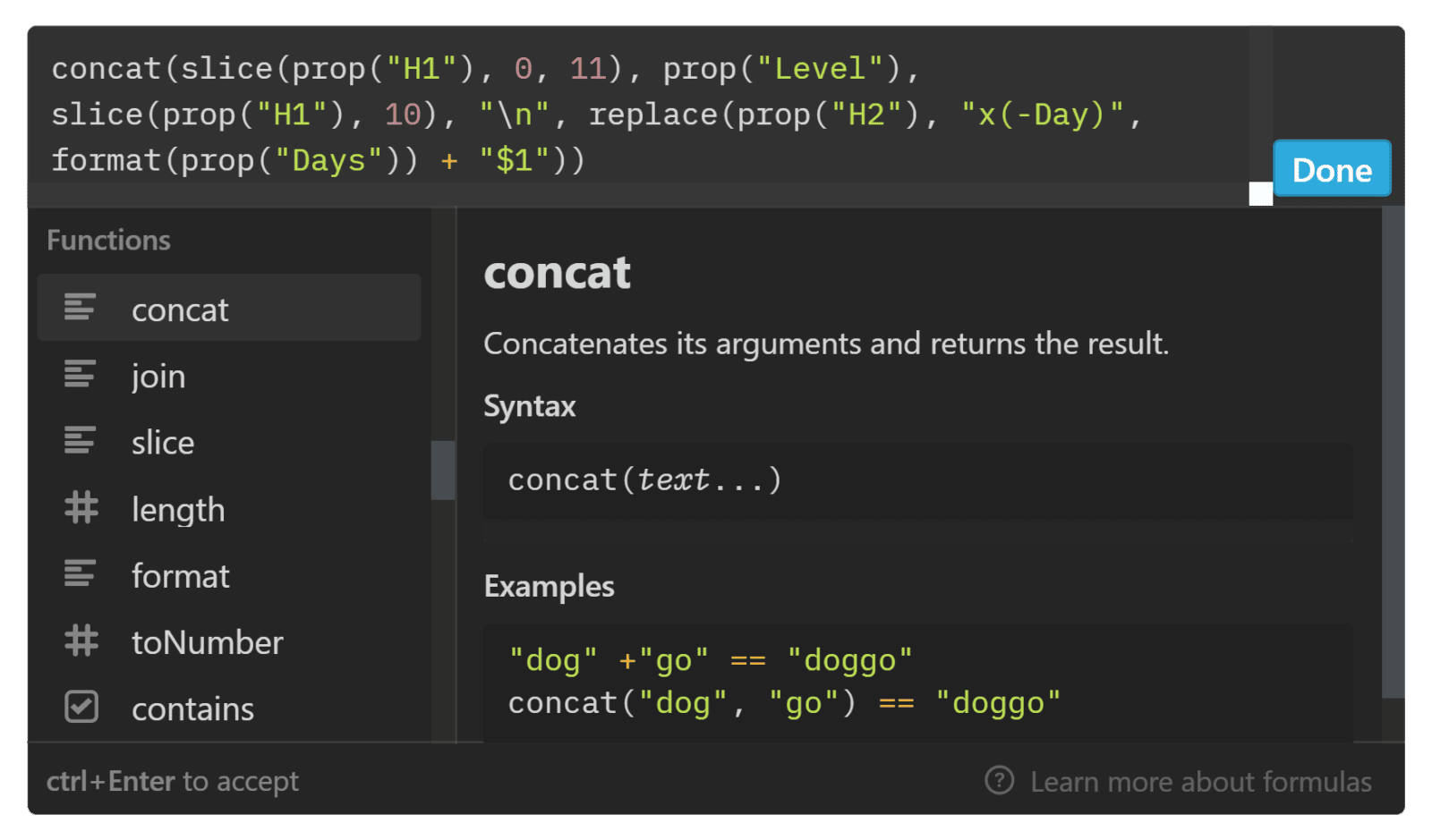Open the format function details
Image resolution: width=1432 pixels, height=840 pixels.
[x=229, y=574]
